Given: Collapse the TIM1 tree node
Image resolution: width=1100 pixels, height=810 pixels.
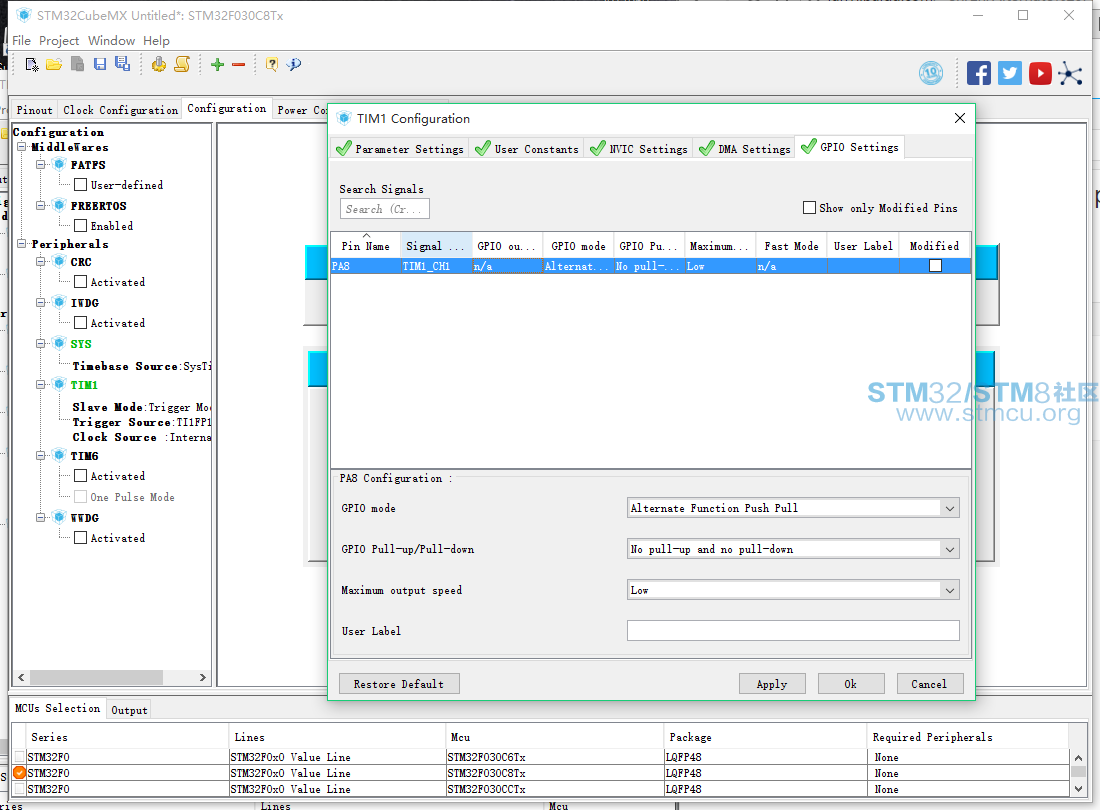Looking at the screenshot, I should [x=41, y=384].
